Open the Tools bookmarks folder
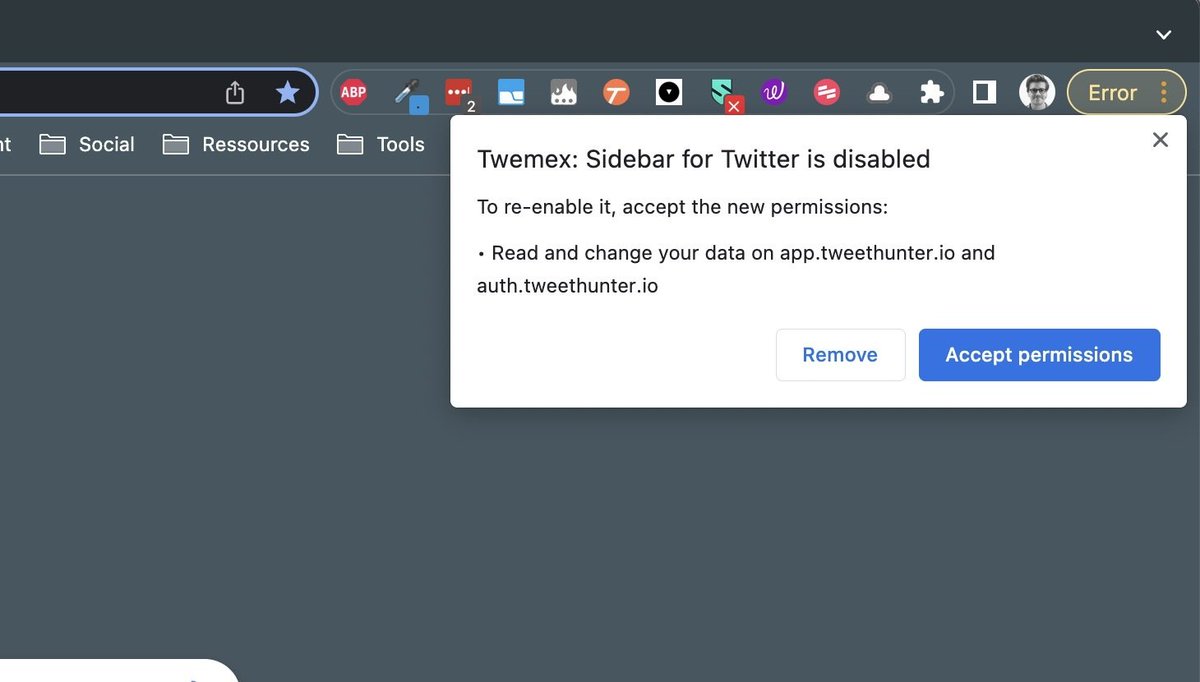Image resolution: width=1200 pixels, height=682 pixels. (x=381, y=144)
